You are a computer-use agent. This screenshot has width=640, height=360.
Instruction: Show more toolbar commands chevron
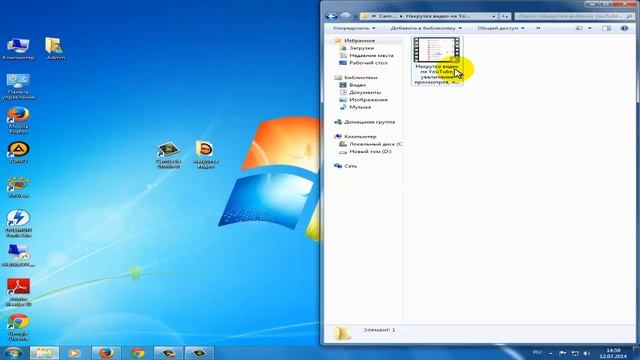pyautogui.click(x=538, y=28)
